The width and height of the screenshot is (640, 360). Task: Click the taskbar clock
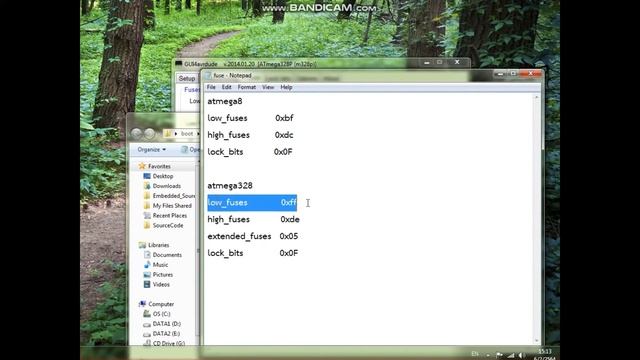click(544, 355)
